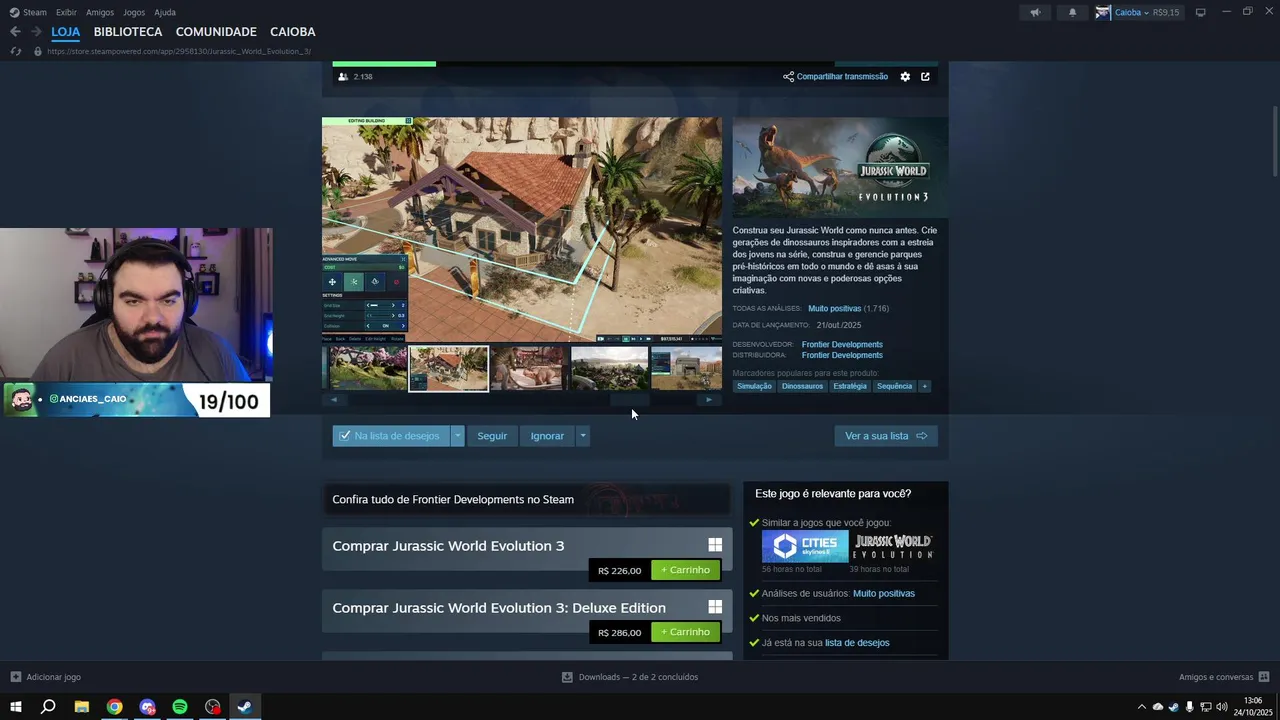The width and height of the screenshot is (1280, 720).
Task: Open the lista de desejos link
Action: 857,643
